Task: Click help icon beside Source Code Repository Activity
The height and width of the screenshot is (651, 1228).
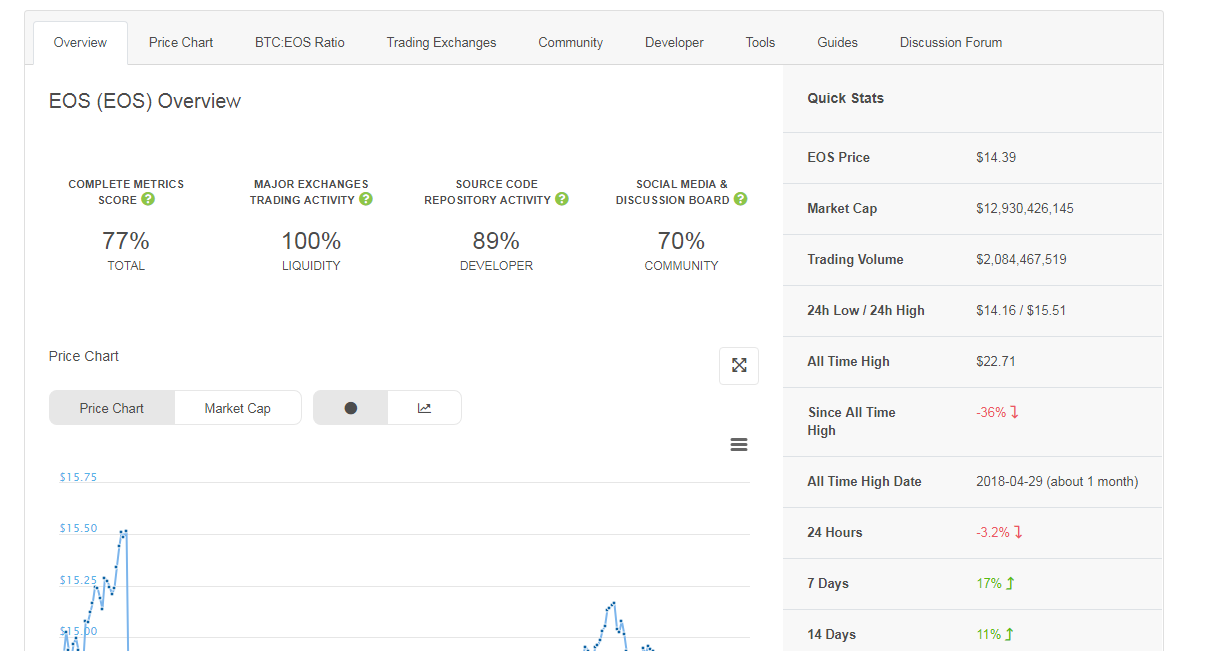Action: point(562,199)
